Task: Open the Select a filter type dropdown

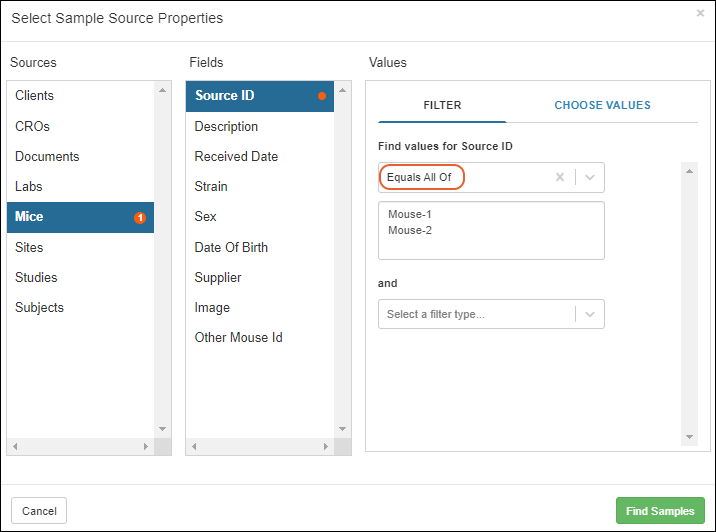Action: [590, 314]
